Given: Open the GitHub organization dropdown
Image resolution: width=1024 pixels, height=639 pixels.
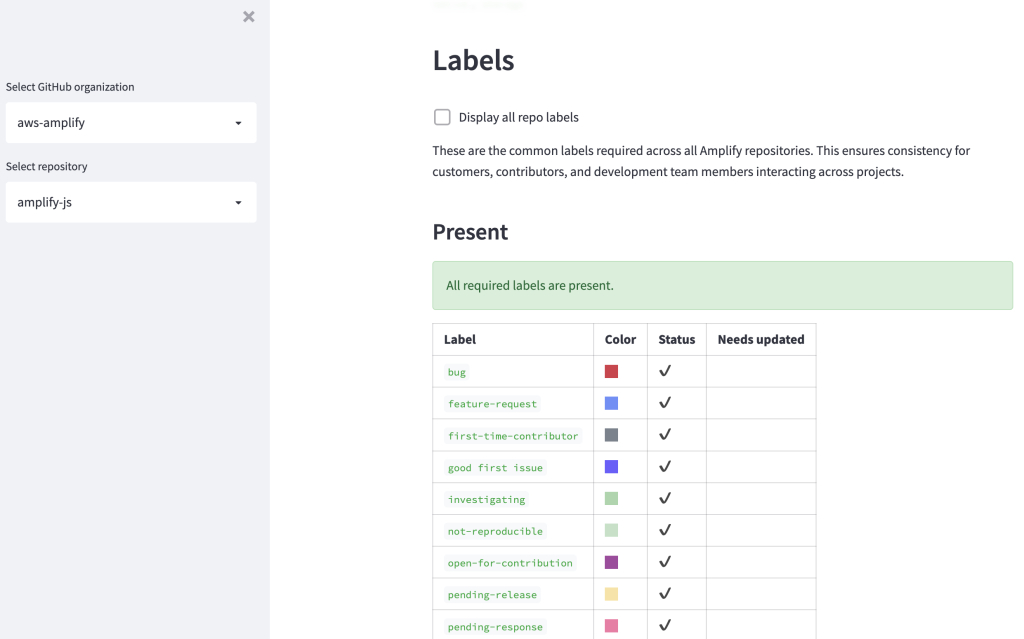Looking at the screenshot, I should pos(131,122).
